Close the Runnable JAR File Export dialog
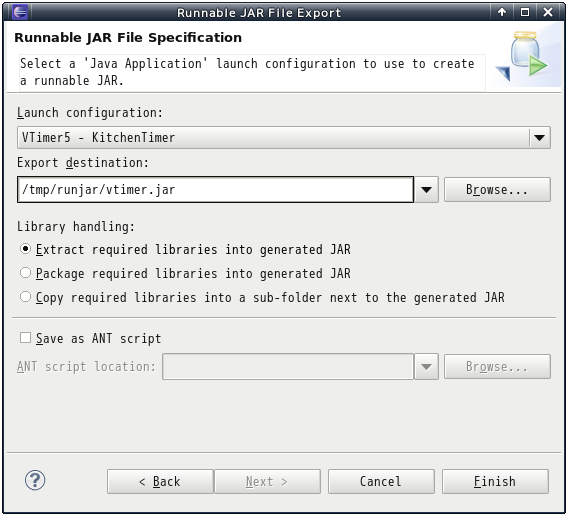 pyautogui.click(x=548, y=12)
